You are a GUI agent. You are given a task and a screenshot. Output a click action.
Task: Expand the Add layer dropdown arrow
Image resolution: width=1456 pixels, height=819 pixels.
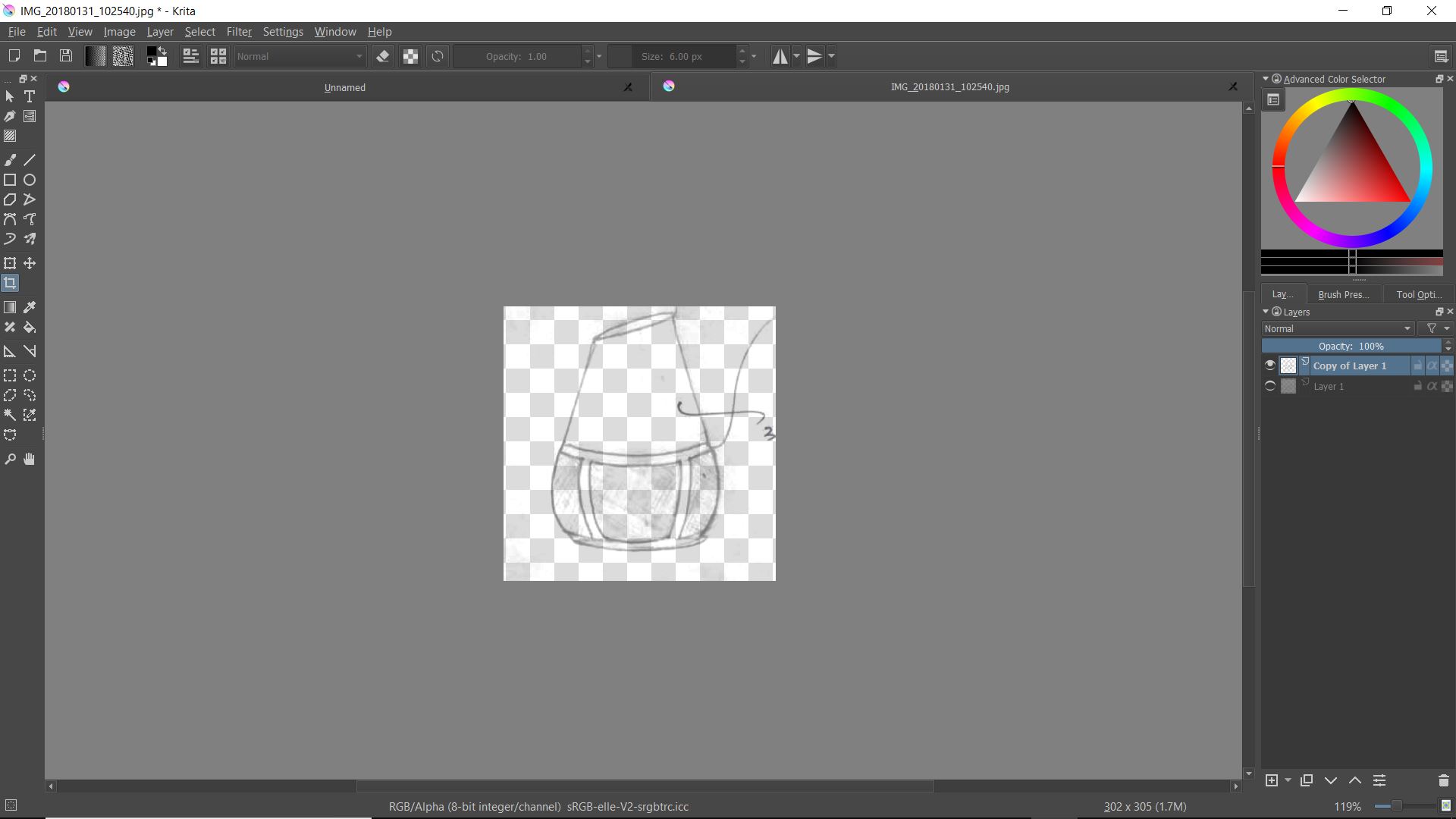pos(1288,780)
